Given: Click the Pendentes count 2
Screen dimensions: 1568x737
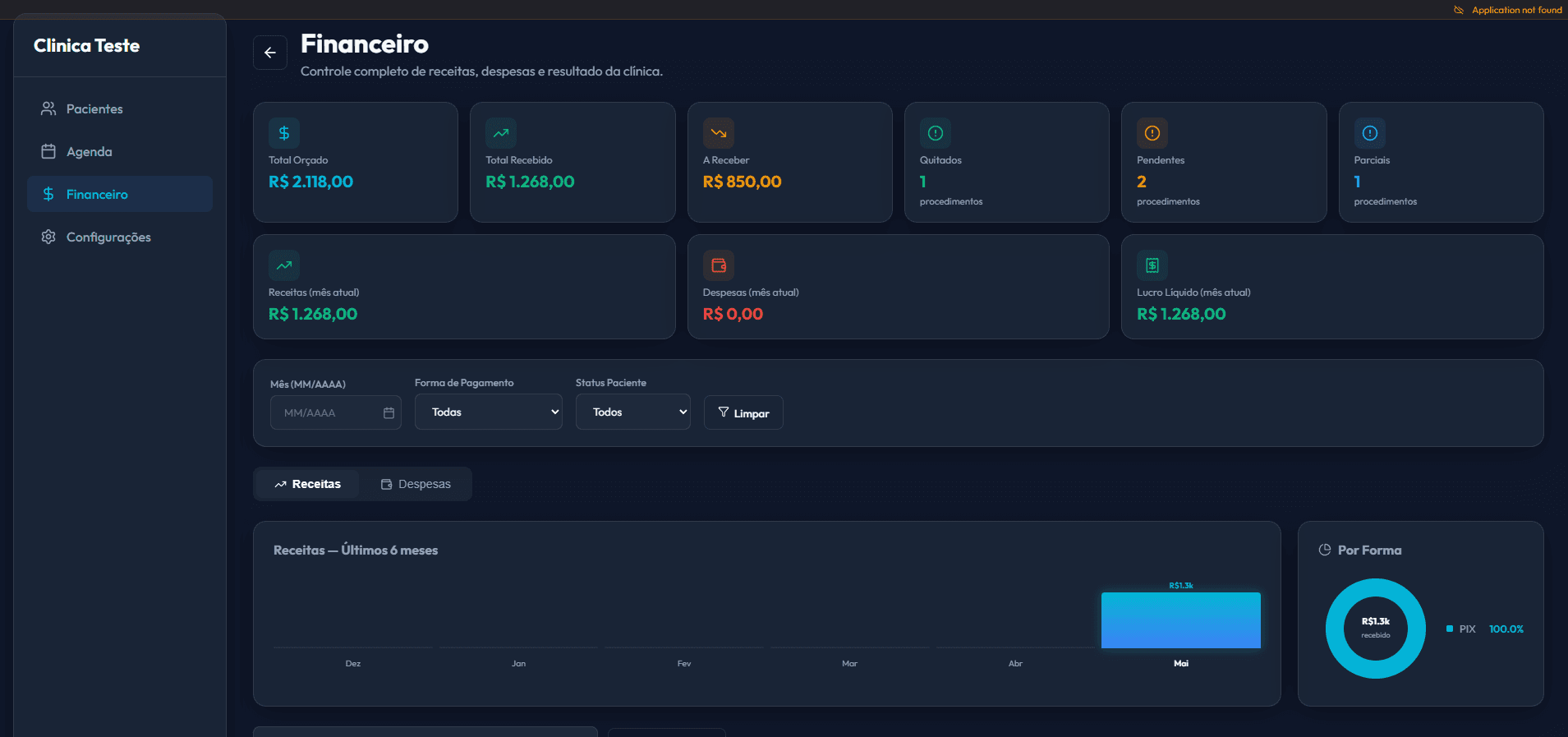Looking at the screenshot, I should click(1142, 182).
